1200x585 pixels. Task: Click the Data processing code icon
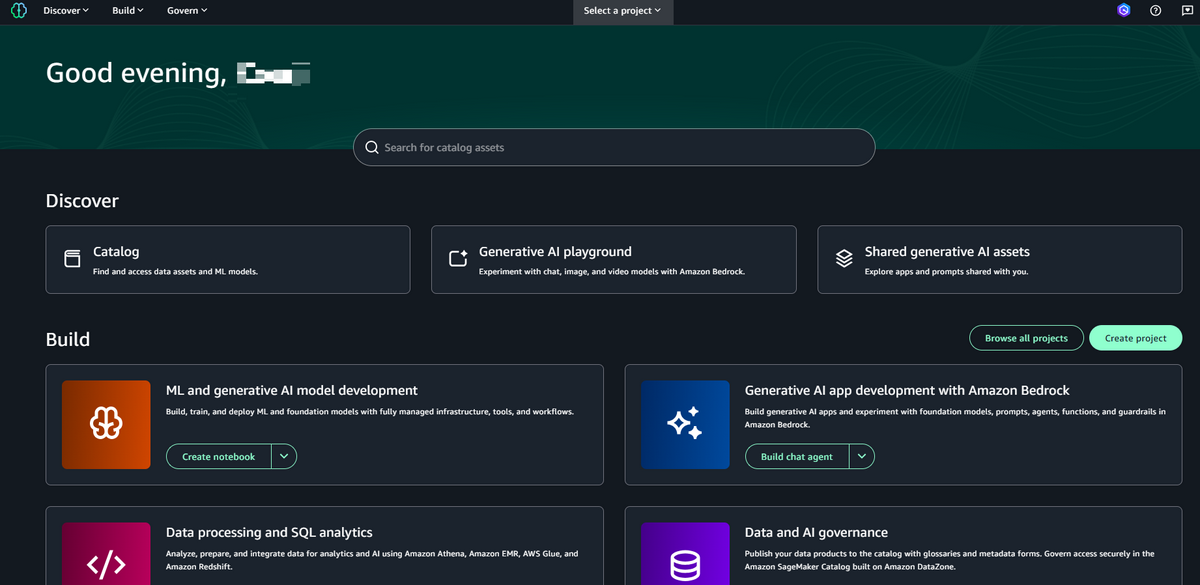[106, 554]
